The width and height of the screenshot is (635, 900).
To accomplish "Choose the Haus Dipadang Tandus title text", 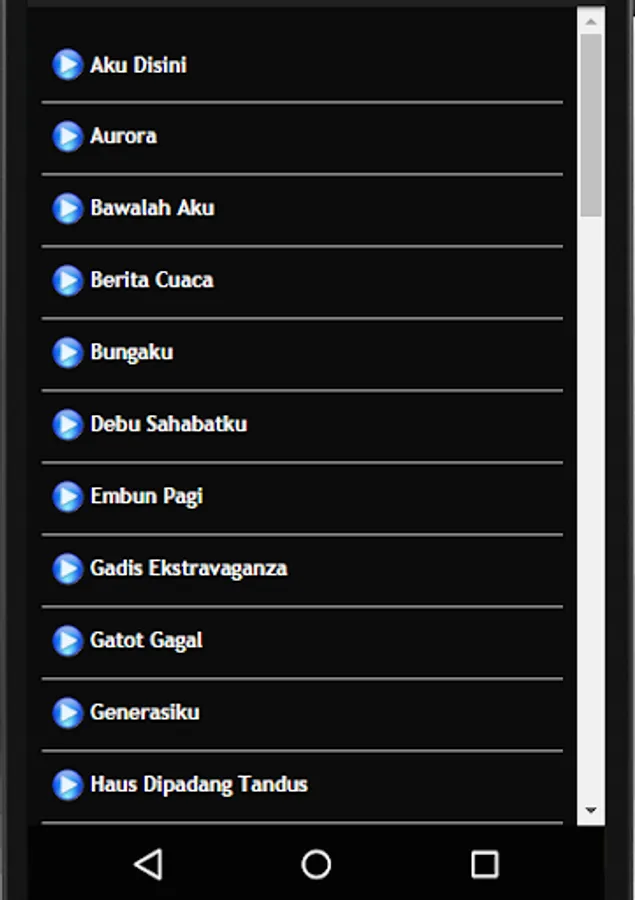I will tap(198, 784).
